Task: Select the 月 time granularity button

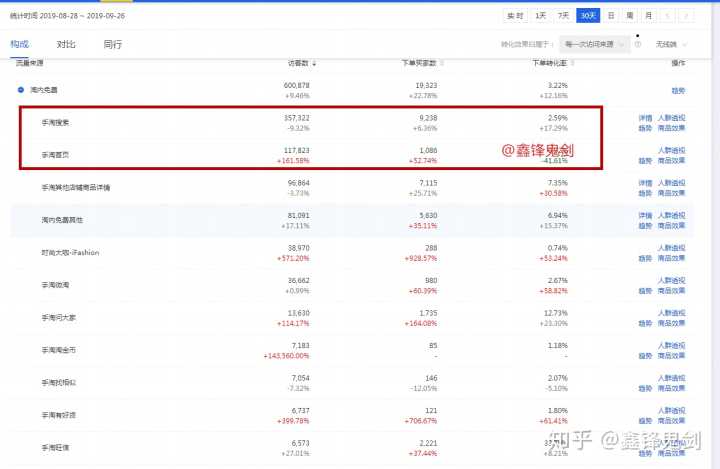Action: tap(648, 16)
